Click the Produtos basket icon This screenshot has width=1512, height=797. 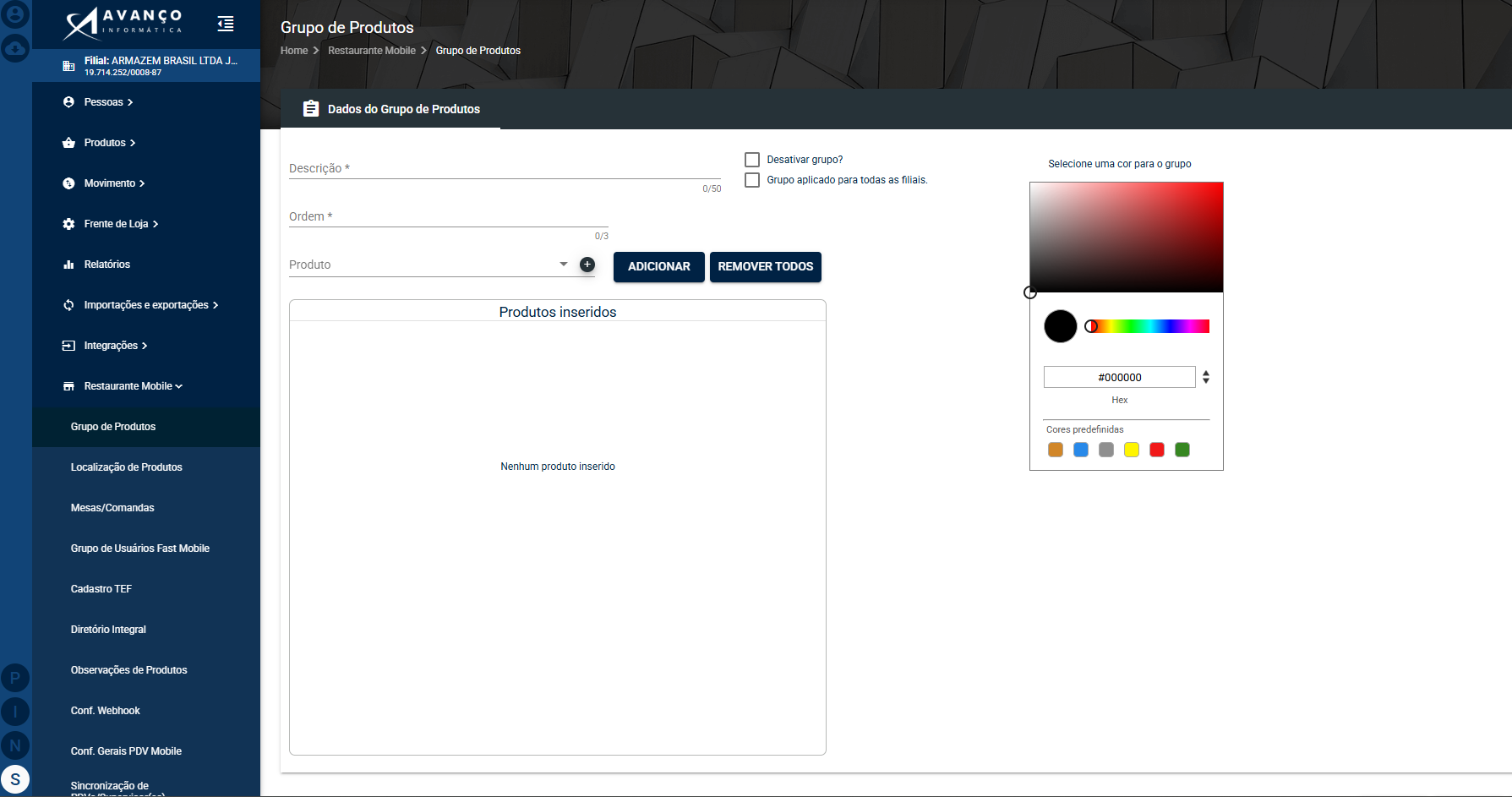point(68,143)
